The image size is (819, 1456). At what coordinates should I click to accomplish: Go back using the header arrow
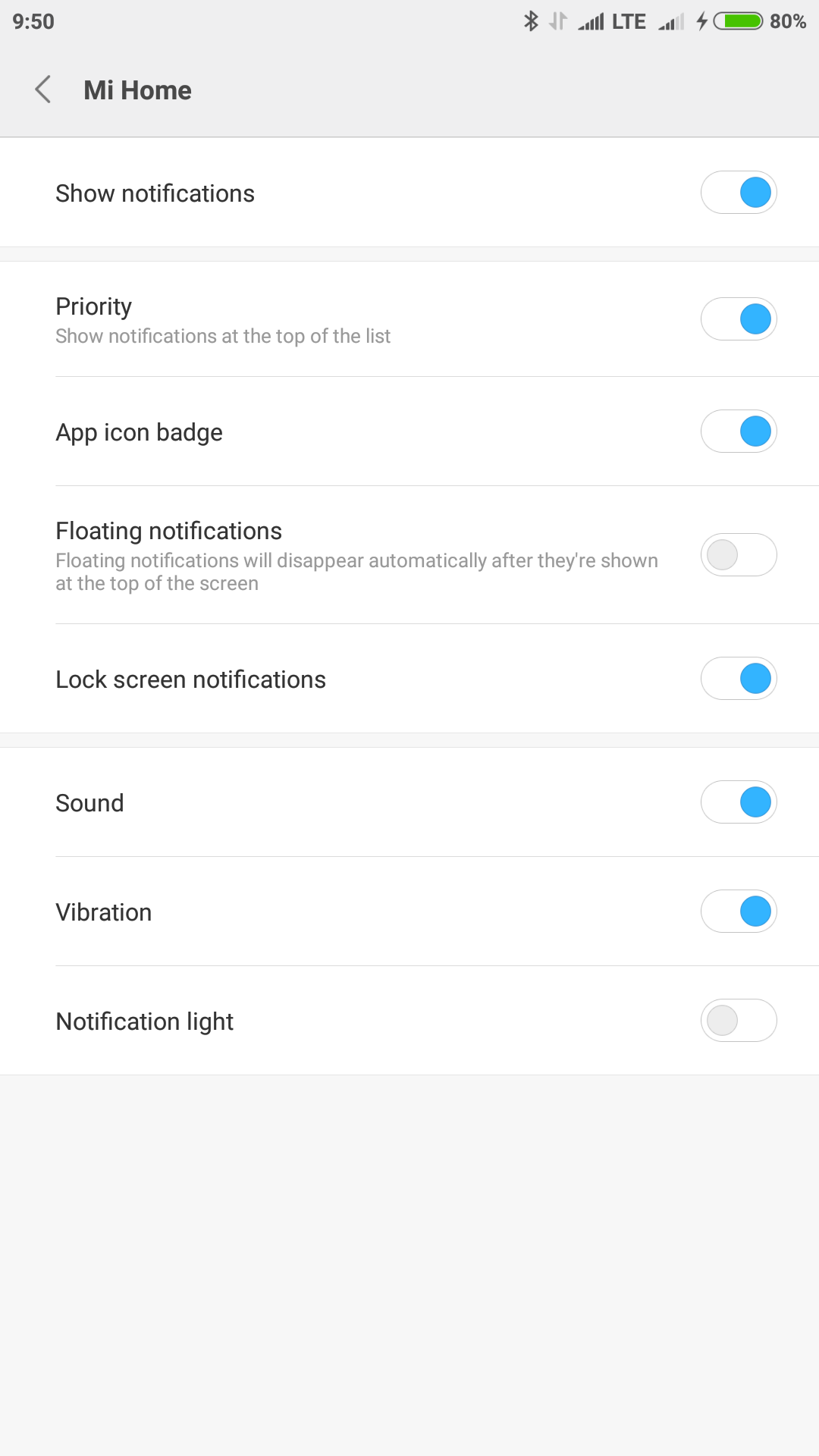[x=43, y=89]
